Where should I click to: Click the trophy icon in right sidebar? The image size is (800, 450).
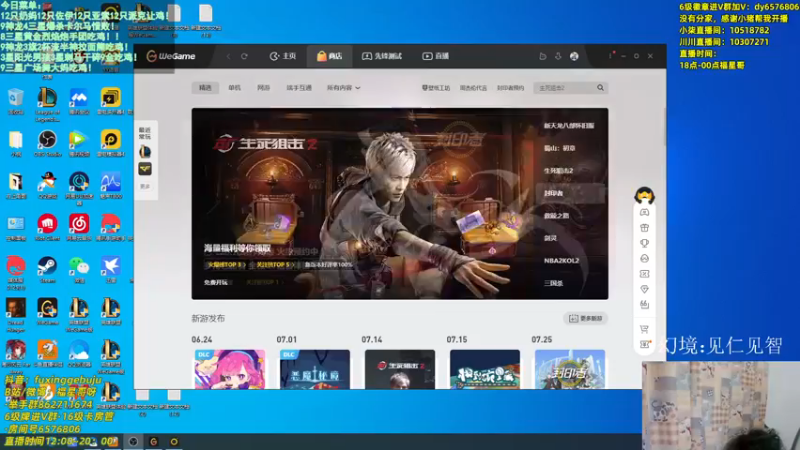click(x=644, y=243)
